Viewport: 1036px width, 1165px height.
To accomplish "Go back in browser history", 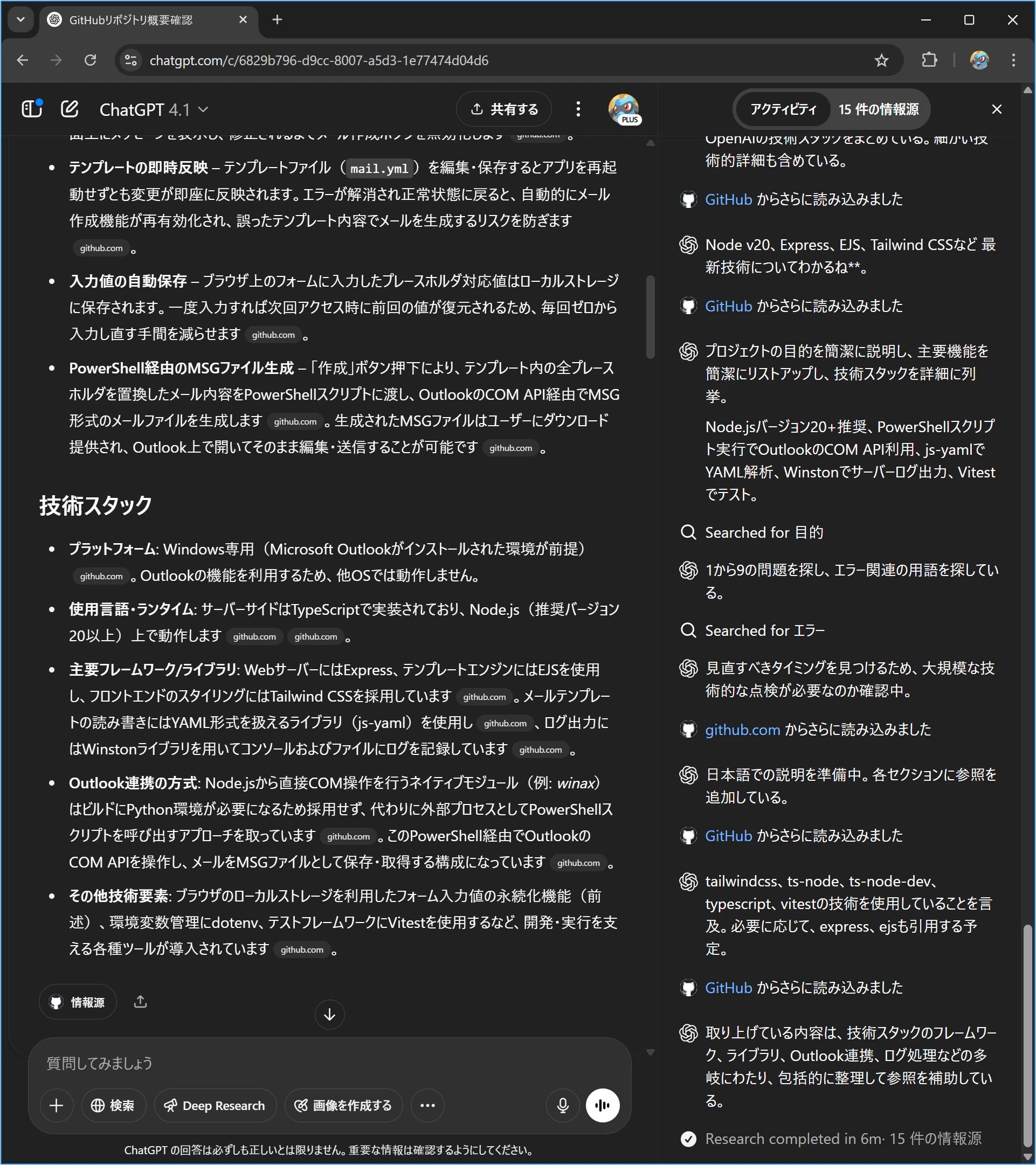I will pyautogui.click(x=22, y=60).
